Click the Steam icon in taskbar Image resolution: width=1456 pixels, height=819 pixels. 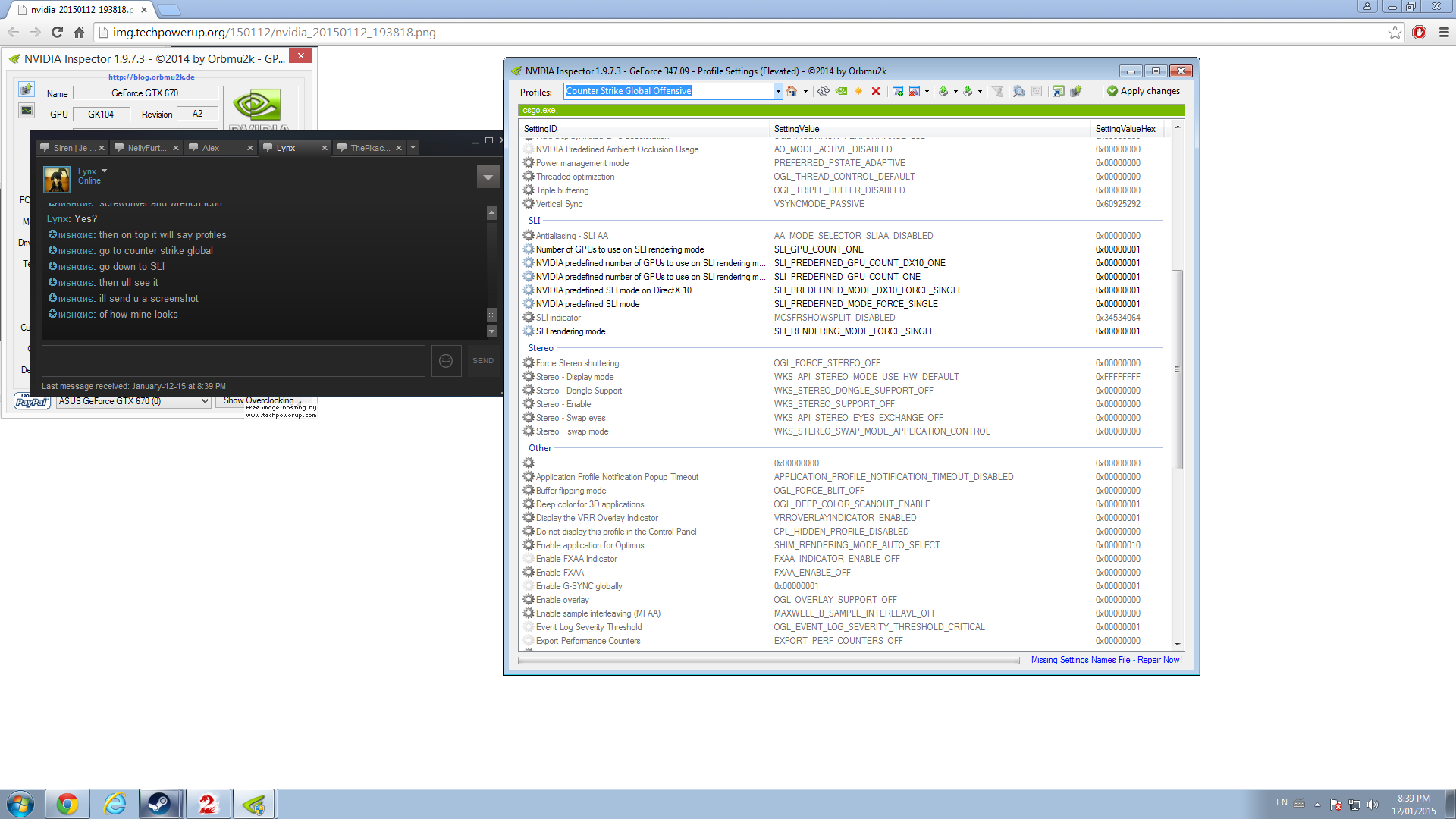159,804
